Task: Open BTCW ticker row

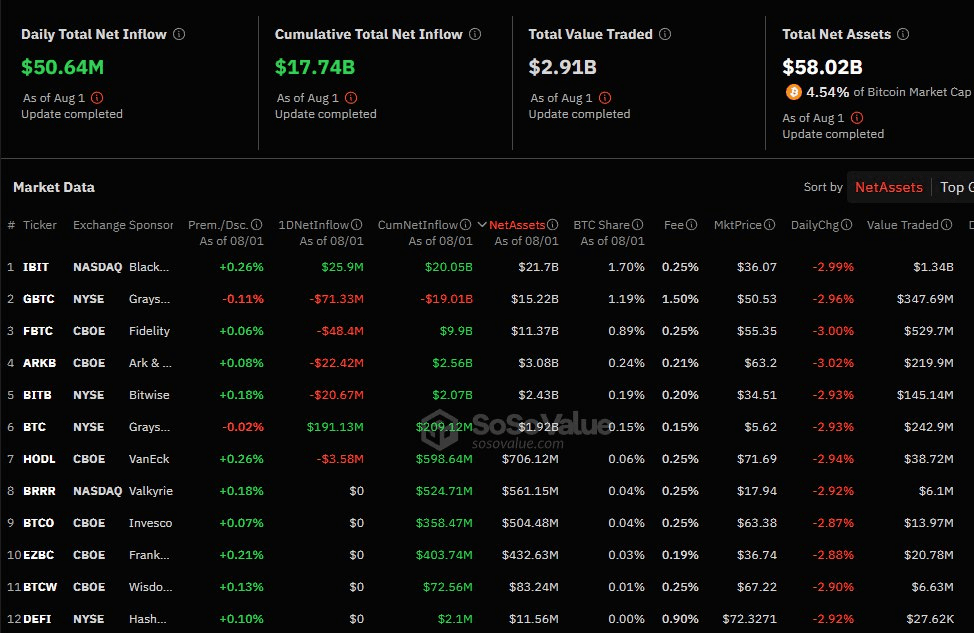Action: pos(40,587)
